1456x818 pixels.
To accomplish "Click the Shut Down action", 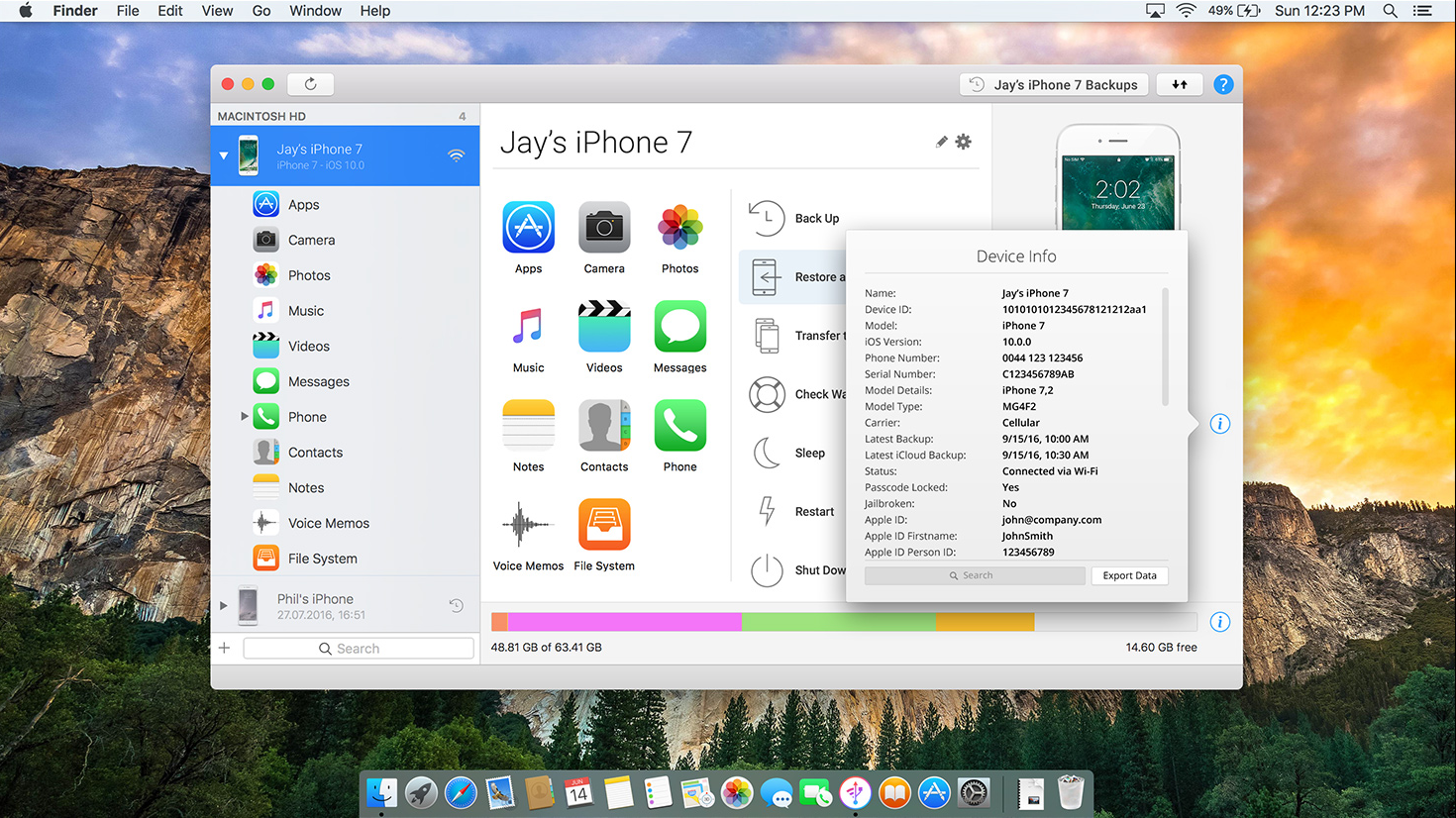I will 797,569.
